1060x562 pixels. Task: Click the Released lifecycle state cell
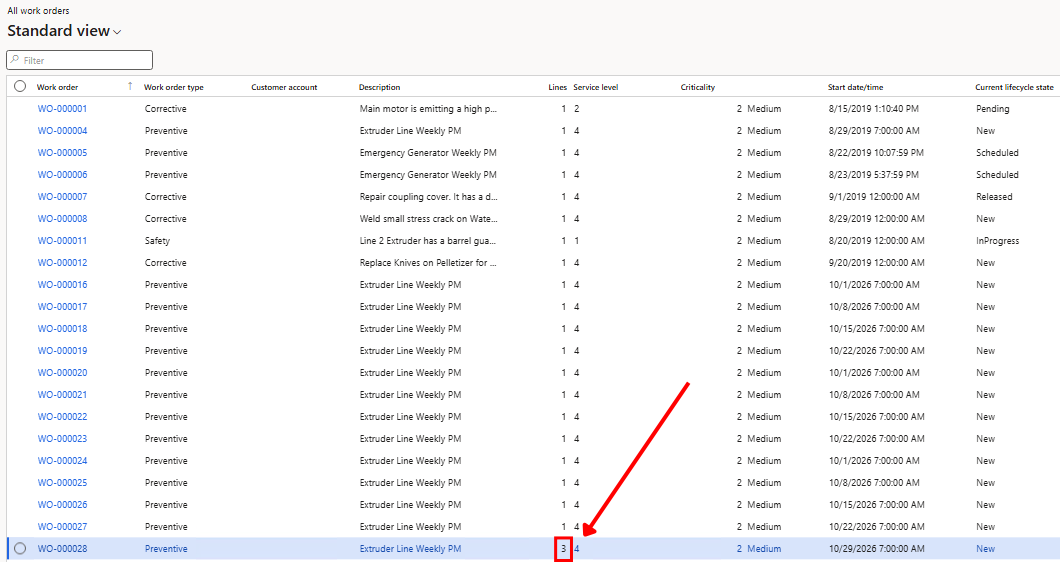click(994, 197)
